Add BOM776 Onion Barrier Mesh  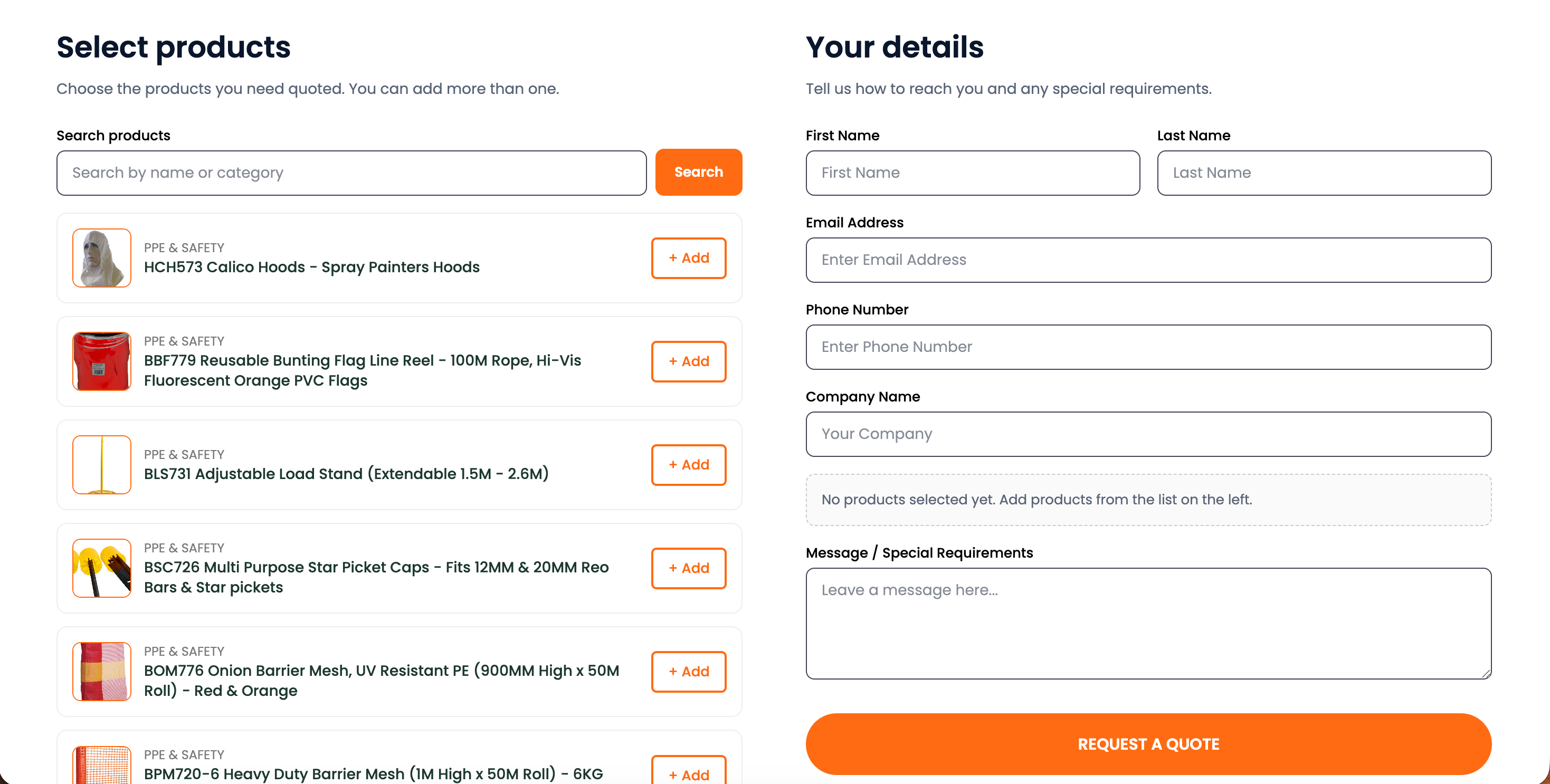(x=688, y=672)
